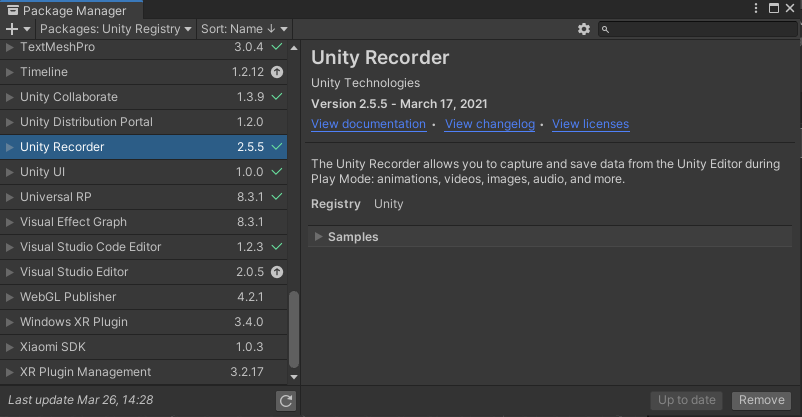
Task: Expand the Timeline package row
Action: 9,72
